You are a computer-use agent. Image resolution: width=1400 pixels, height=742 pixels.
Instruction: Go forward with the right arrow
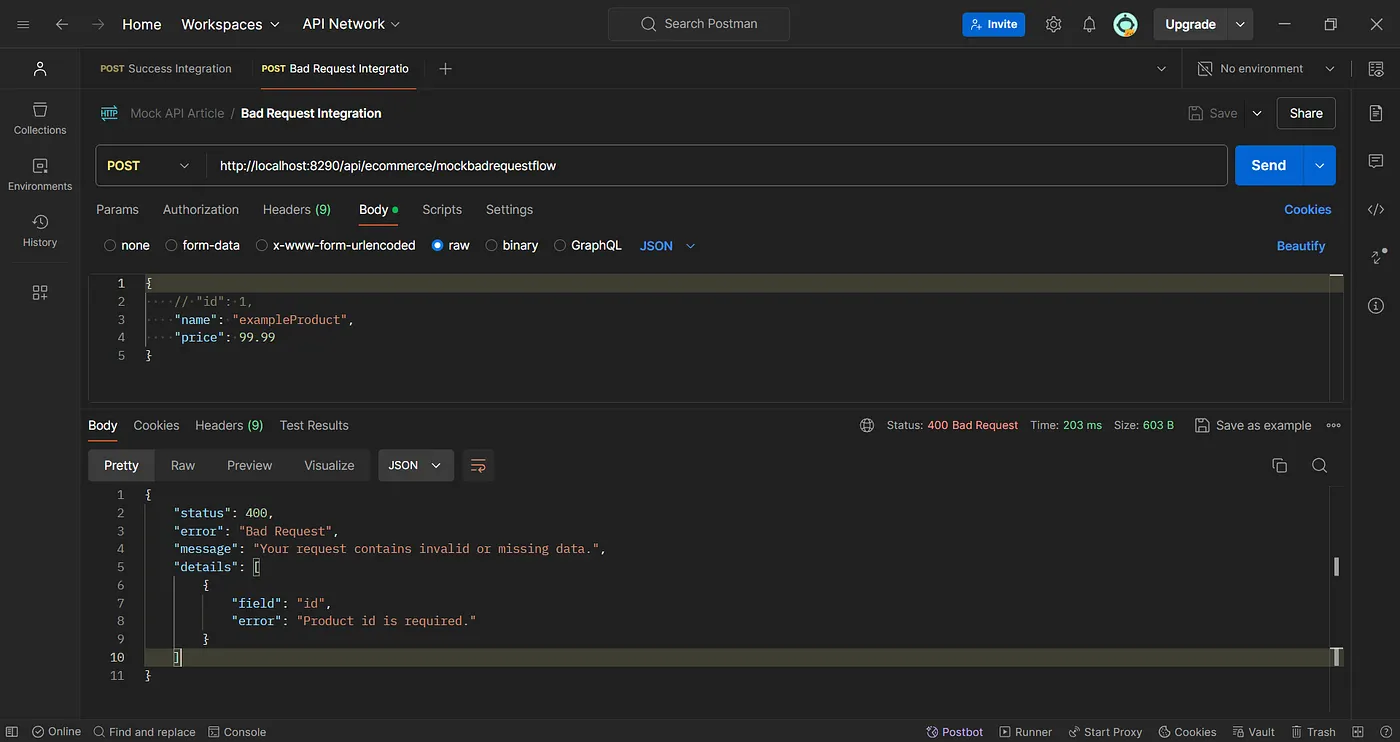97,24
